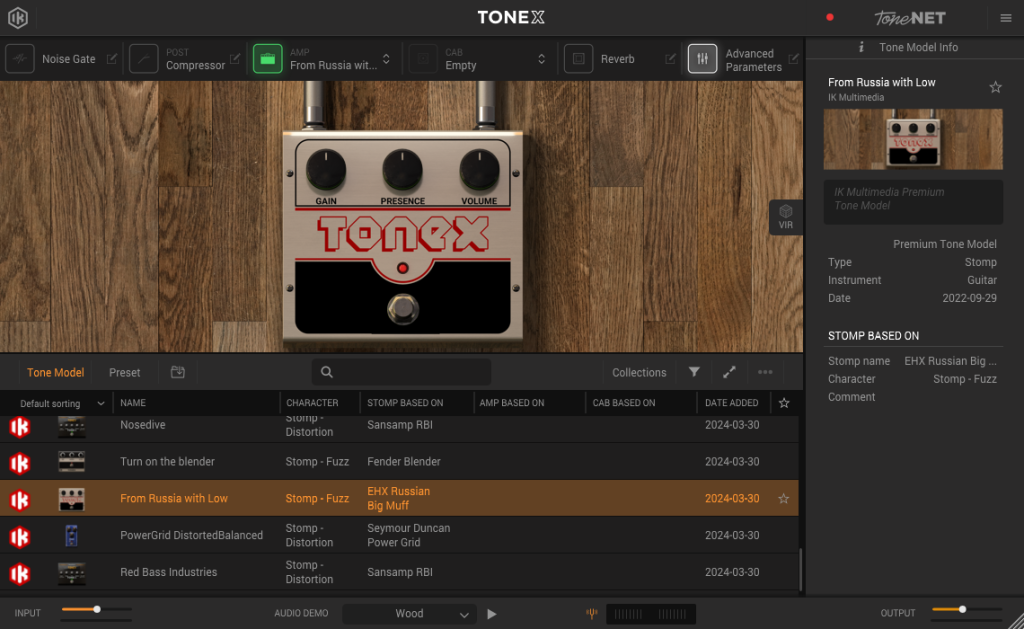Viewport: 1024px width, 629px height.
Task: Select Red Bass Industries tone model
Action: [x=399, y=572]
